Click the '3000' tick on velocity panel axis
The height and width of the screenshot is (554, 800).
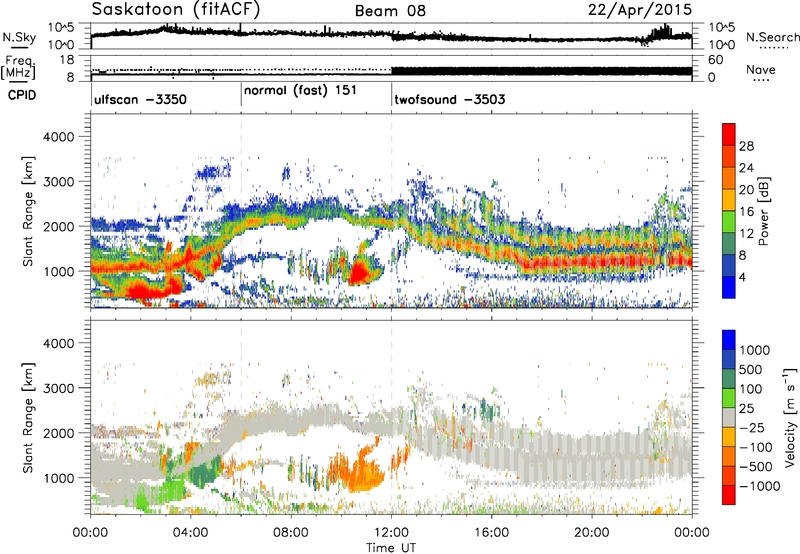pos(58,388)
